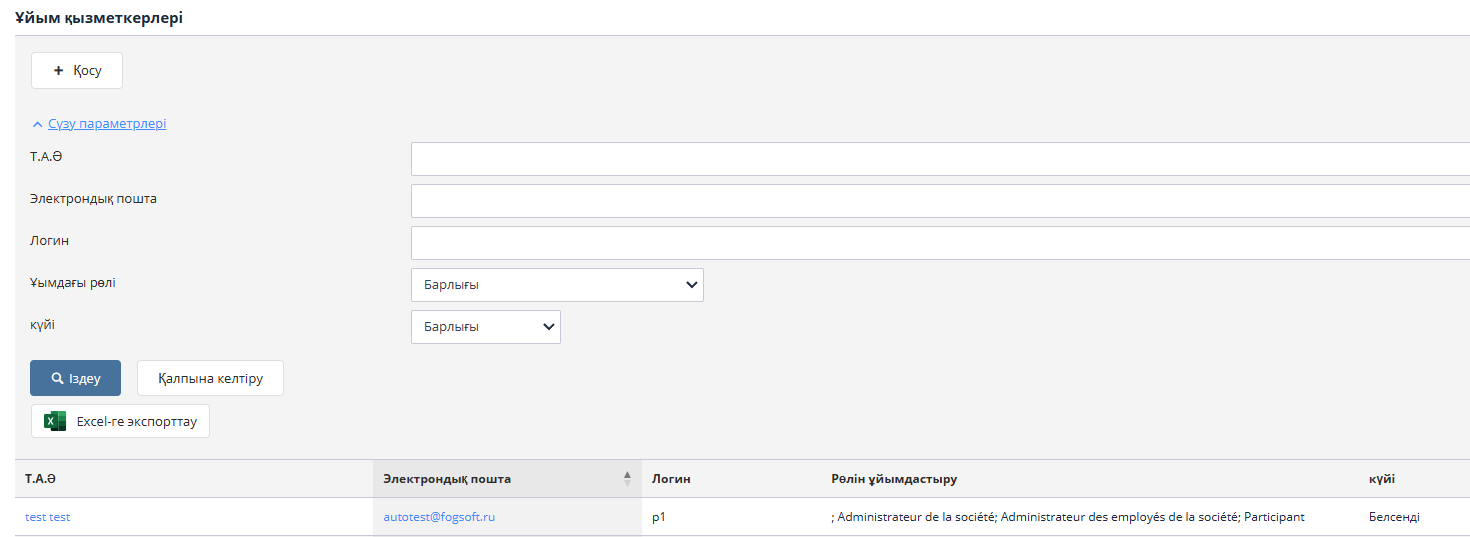1470x537 pixels.
Task: Toggle the sort arrows in email column
Action: (627, 479)
